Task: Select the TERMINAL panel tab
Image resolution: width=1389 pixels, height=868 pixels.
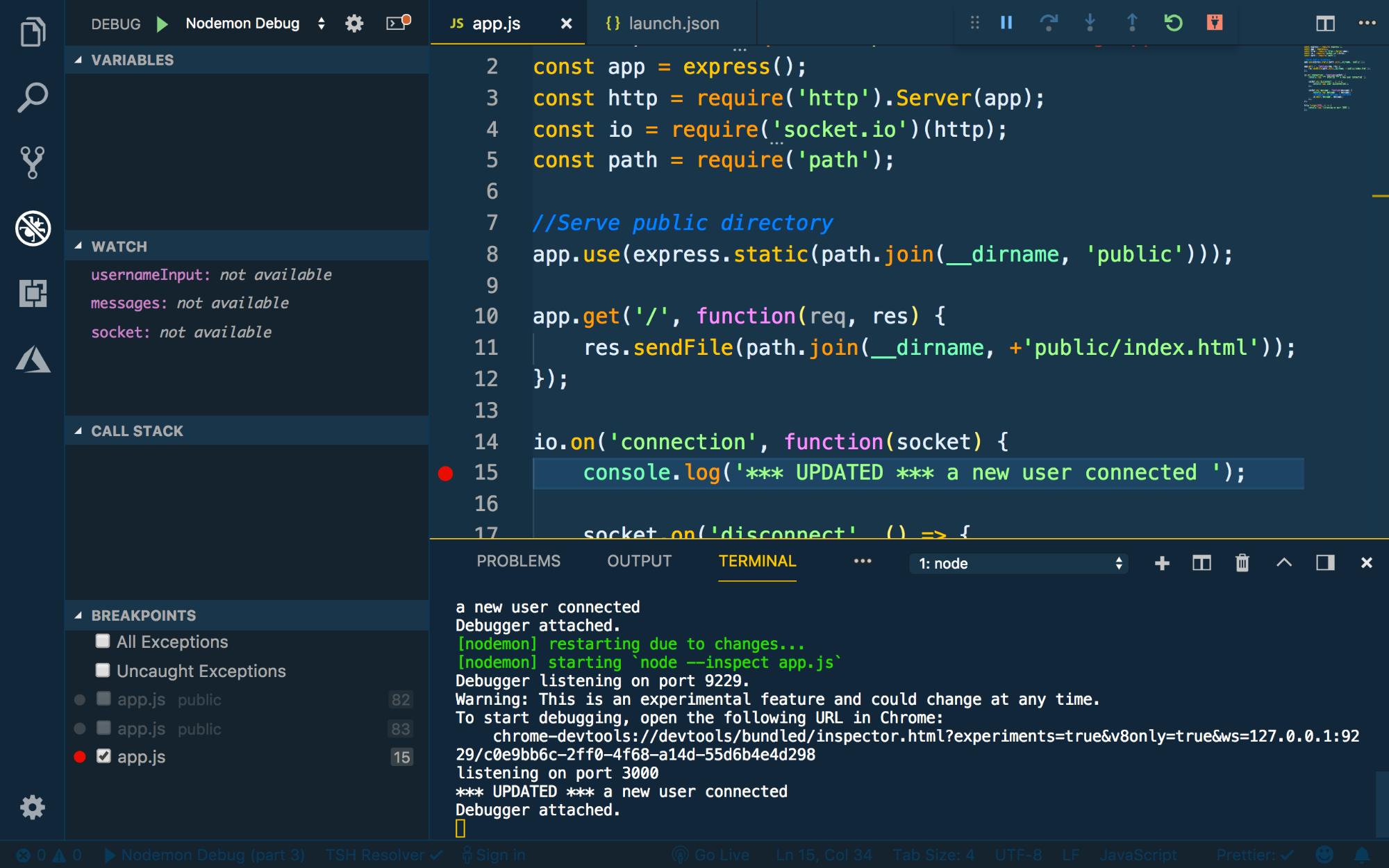Action: coord(757,561)
